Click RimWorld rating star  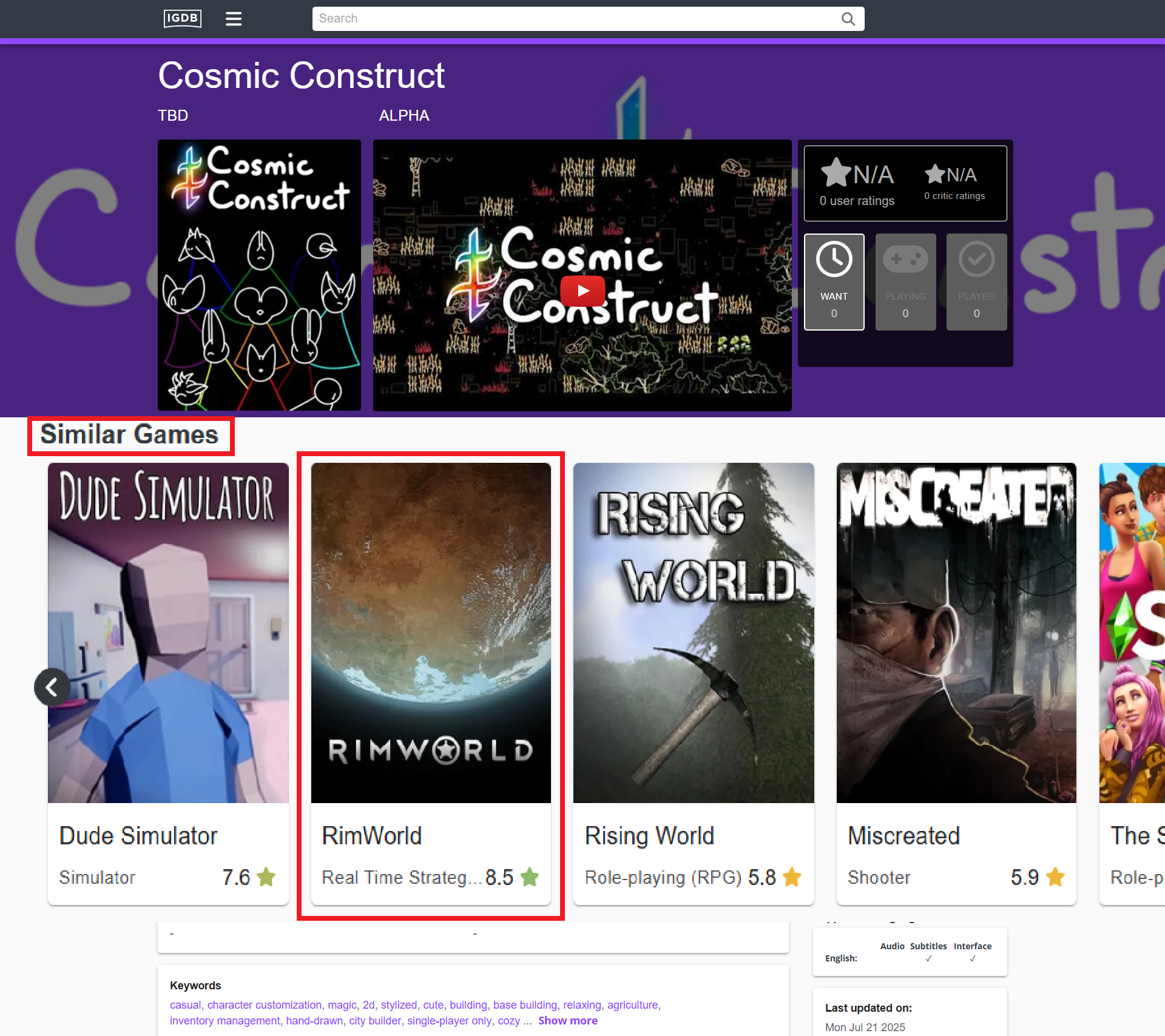pos(530,877)
